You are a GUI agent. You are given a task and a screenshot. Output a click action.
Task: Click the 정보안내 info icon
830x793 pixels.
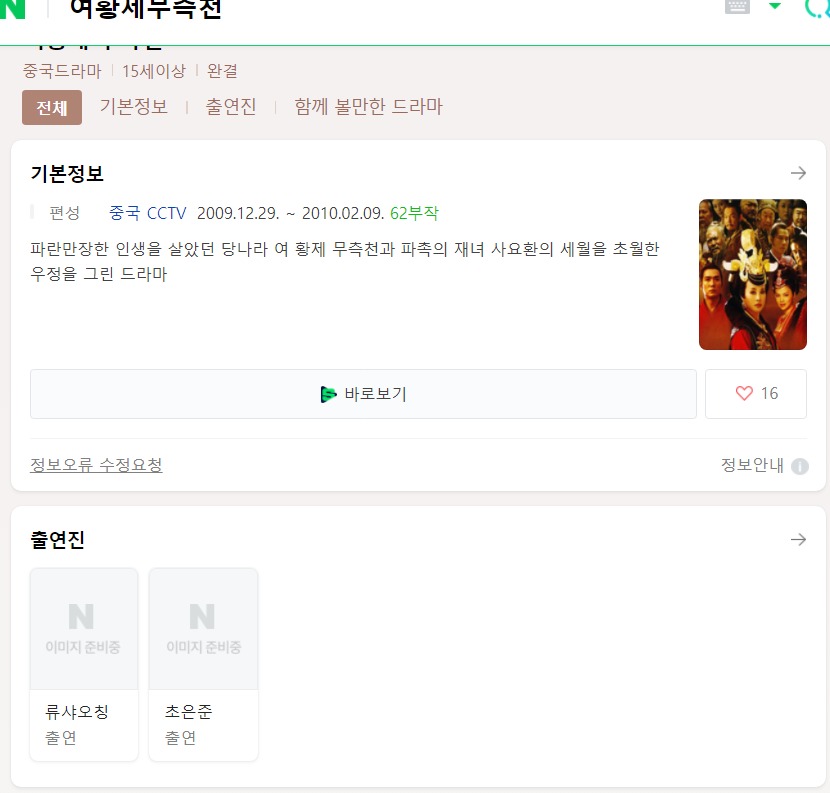[800, 466]
